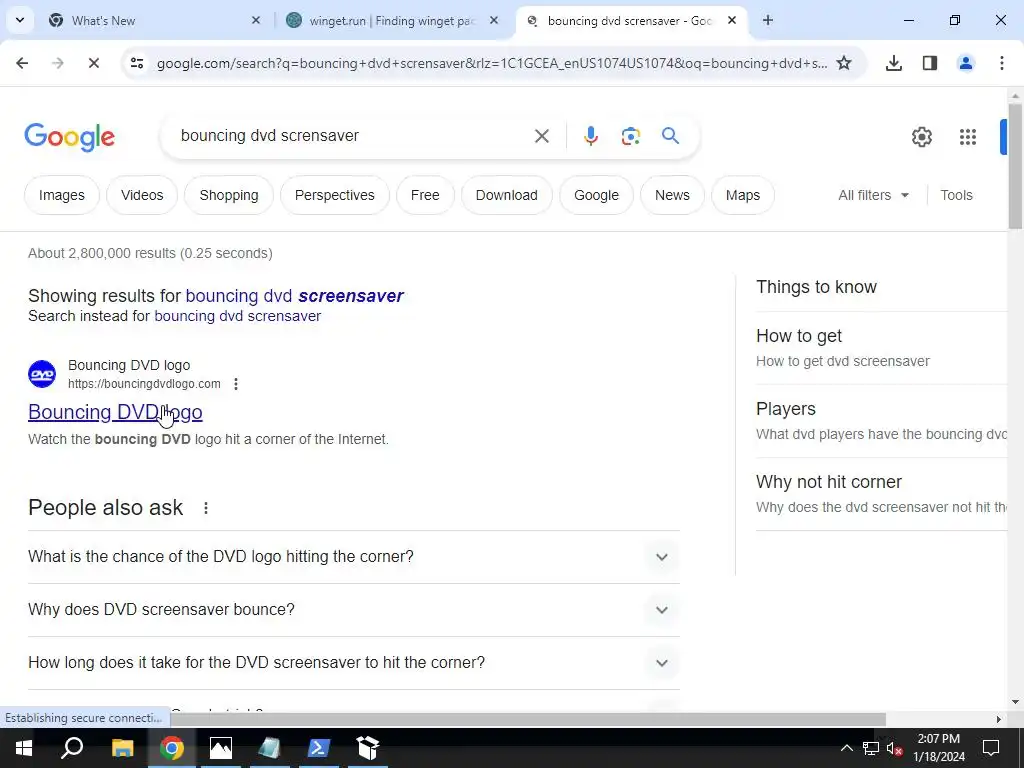The height and width of the screenshot is (768, 1024).
Task: Stop loading the page
Action: 93,63
